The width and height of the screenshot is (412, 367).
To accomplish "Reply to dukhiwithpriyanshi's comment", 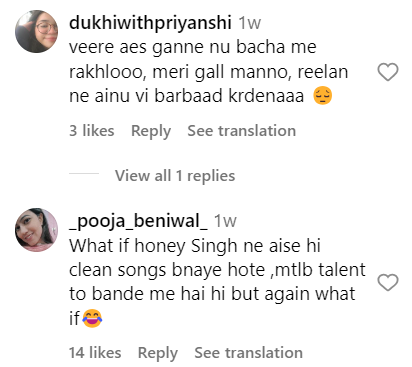I will click(x=151, y=131).
